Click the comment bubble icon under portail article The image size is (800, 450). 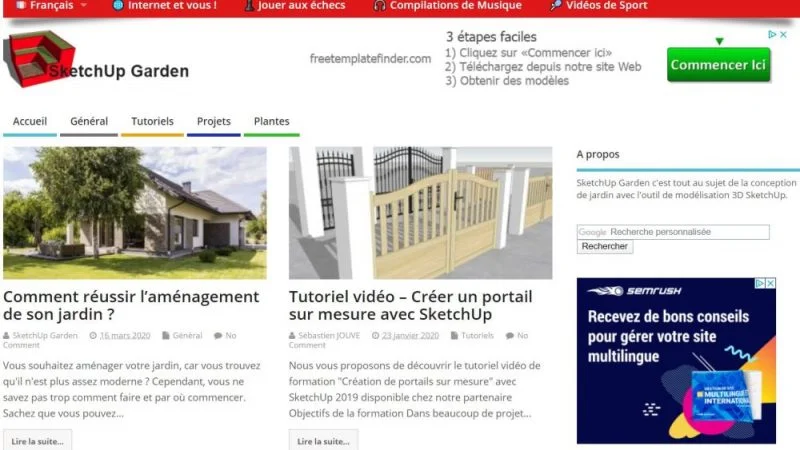(510, 336)
